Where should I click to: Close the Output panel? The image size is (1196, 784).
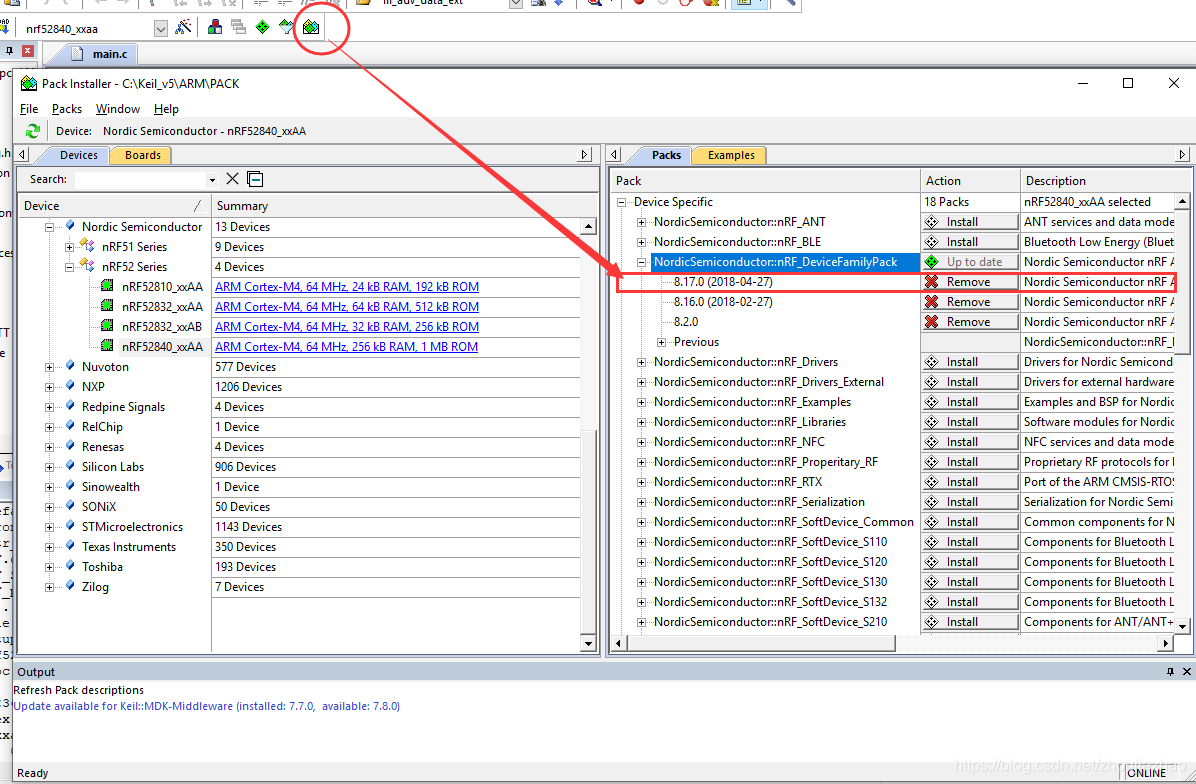[x=1186, y=671]
